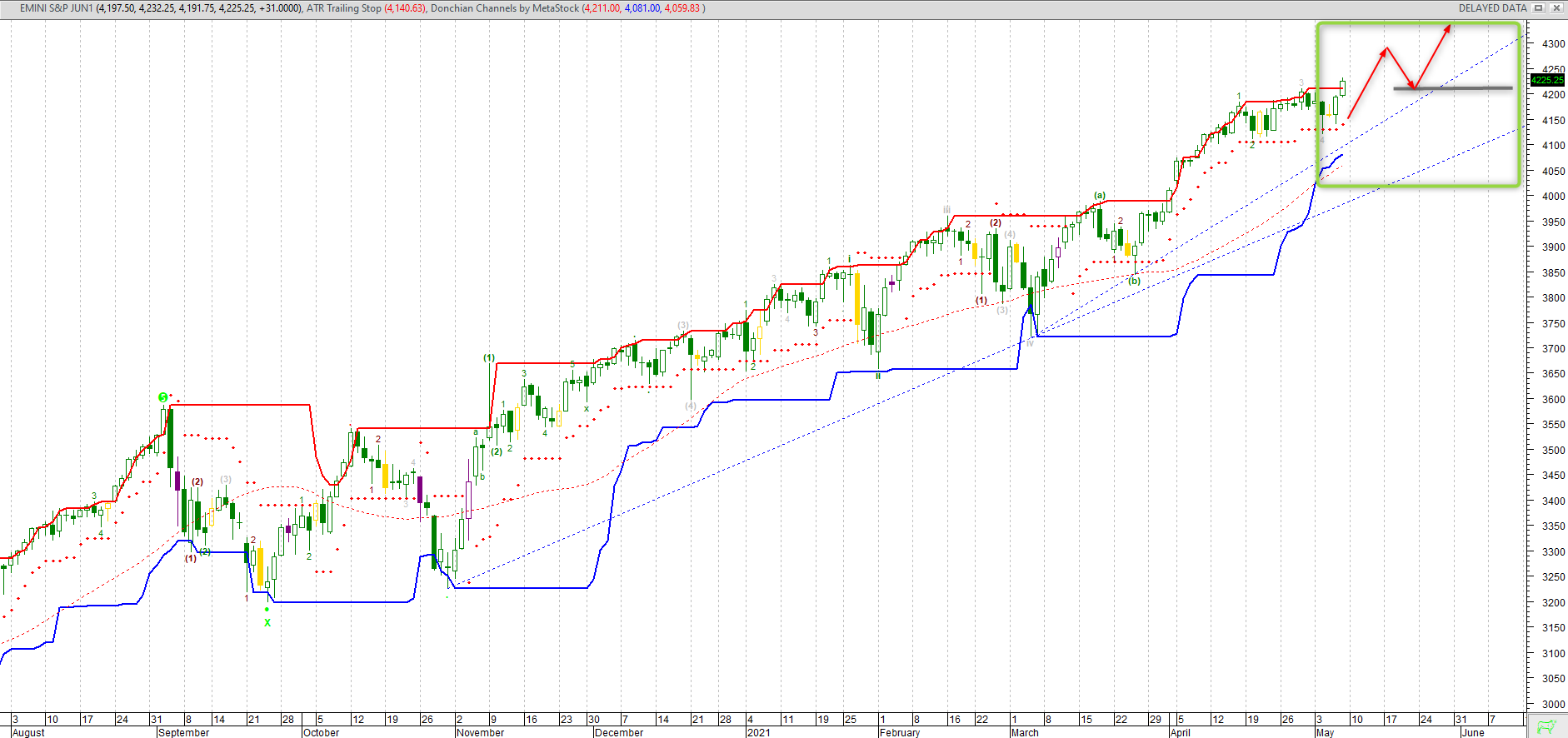The height and width of the screenshot is (738, 1568).
Task: Click the 3600 price axis label
Action: [1554, 400]
